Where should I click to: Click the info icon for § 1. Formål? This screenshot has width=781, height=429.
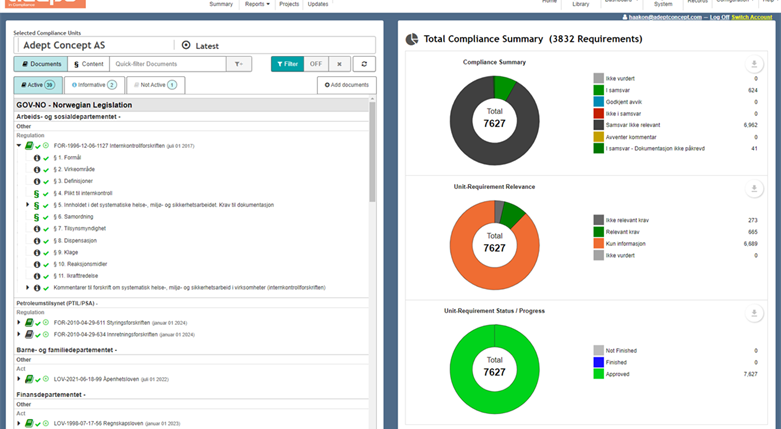(x=37, y=157)
